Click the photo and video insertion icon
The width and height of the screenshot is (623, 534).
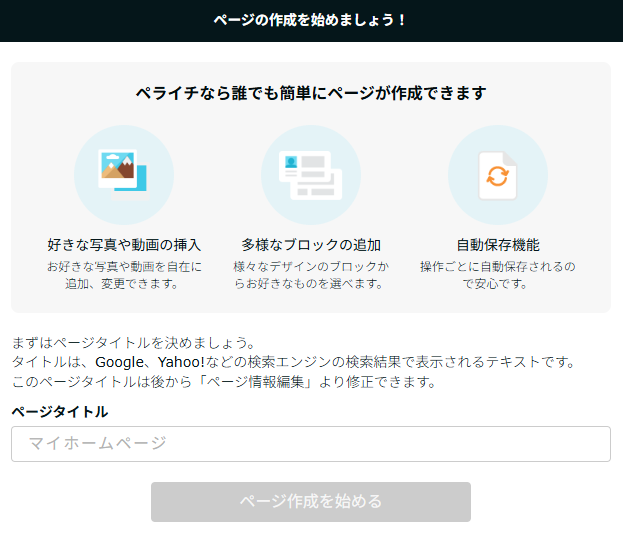coord(124,174)
